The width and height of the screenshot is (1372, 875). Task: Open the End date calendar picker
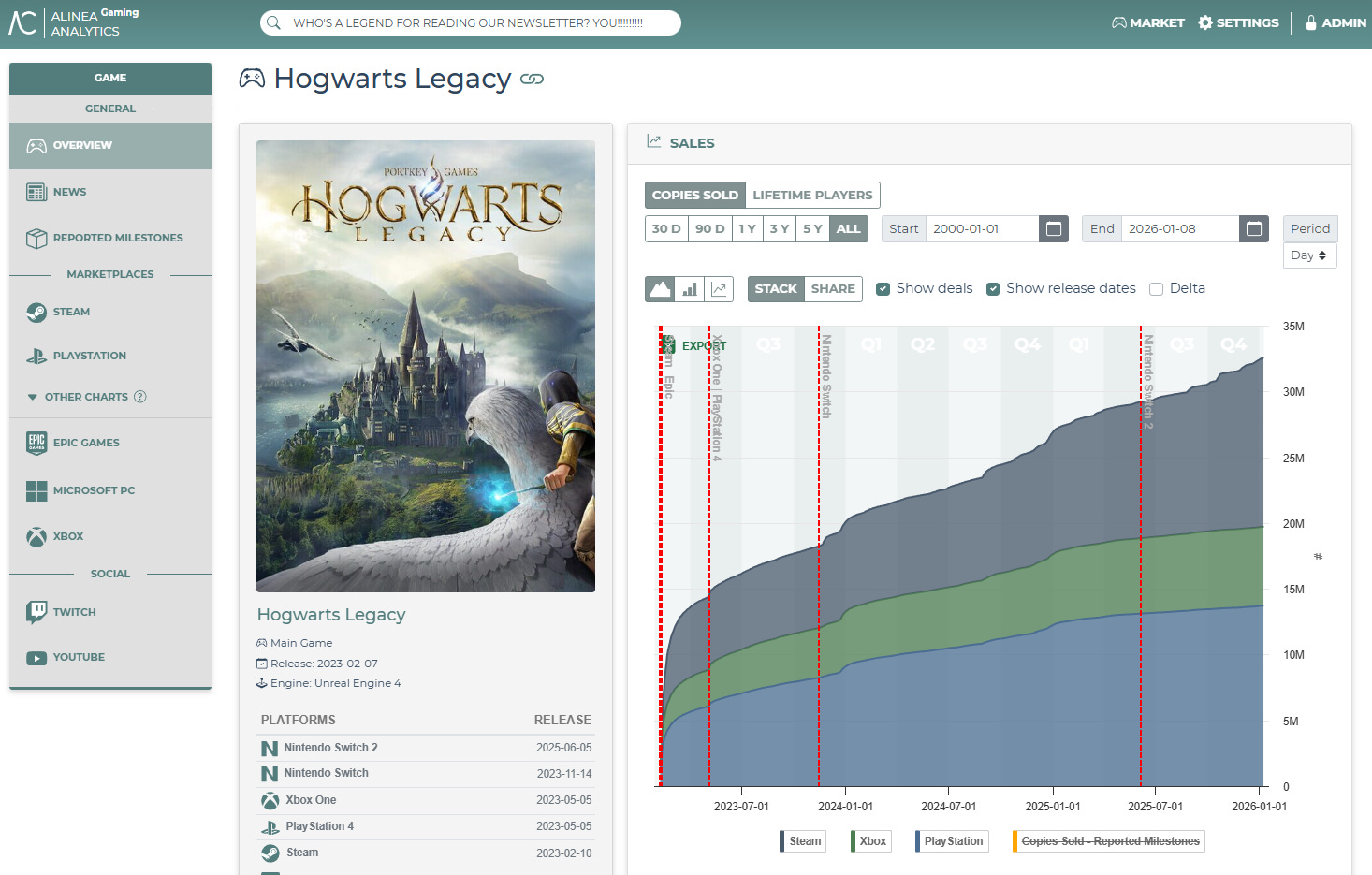tap(1254, 228)
